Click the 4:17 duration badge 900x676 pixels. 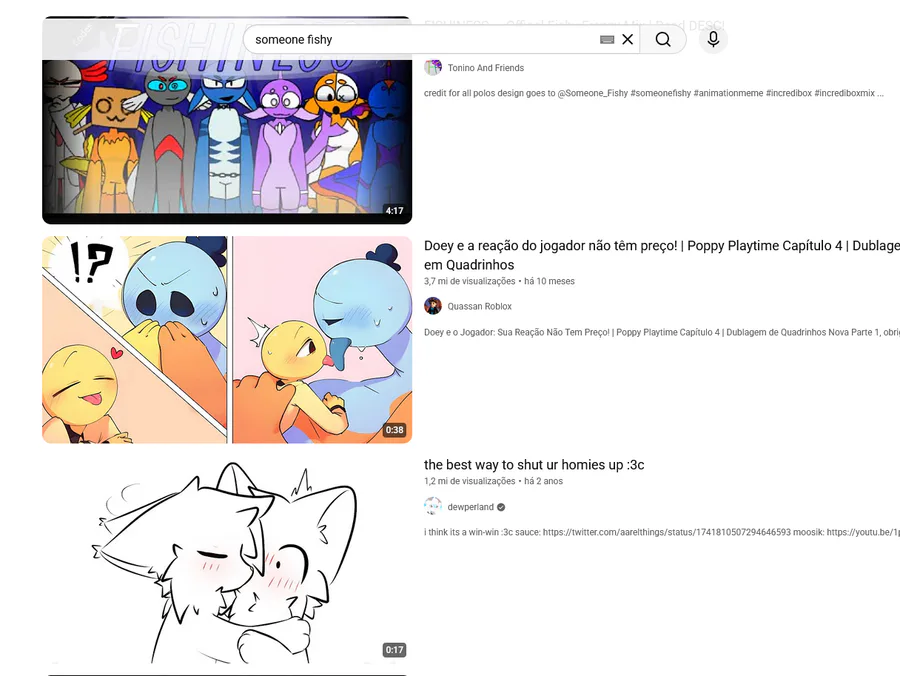[394, 211]
